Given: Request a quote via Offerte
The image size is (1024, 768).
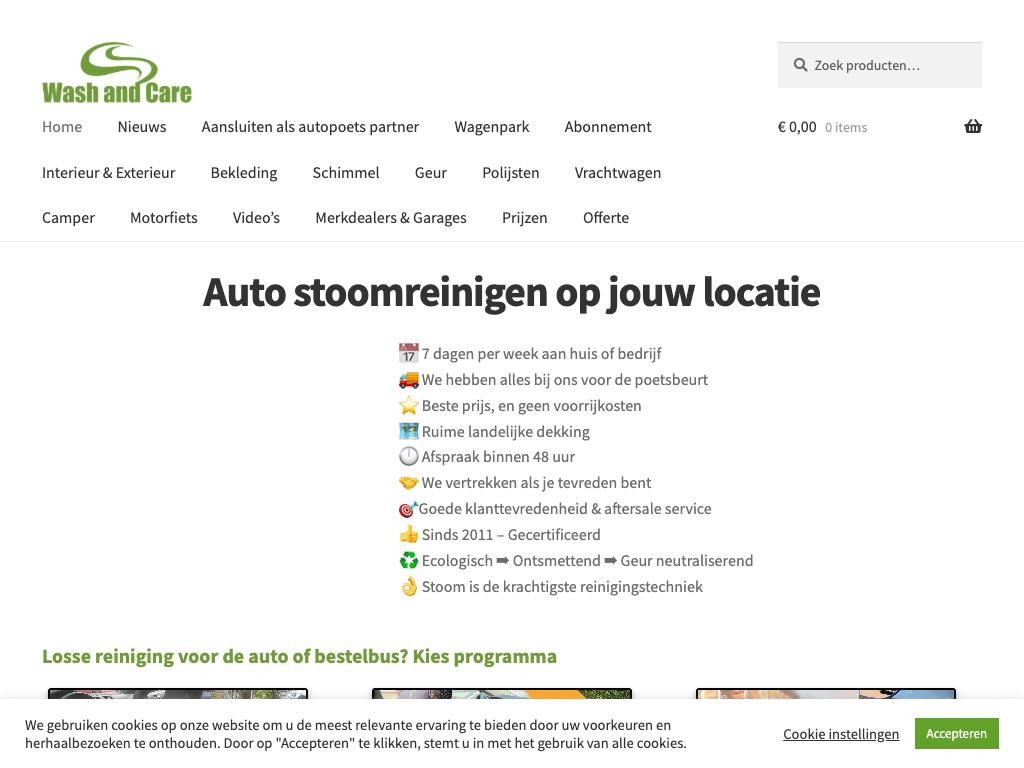Looking at the screenshot, I should point(606,218).
